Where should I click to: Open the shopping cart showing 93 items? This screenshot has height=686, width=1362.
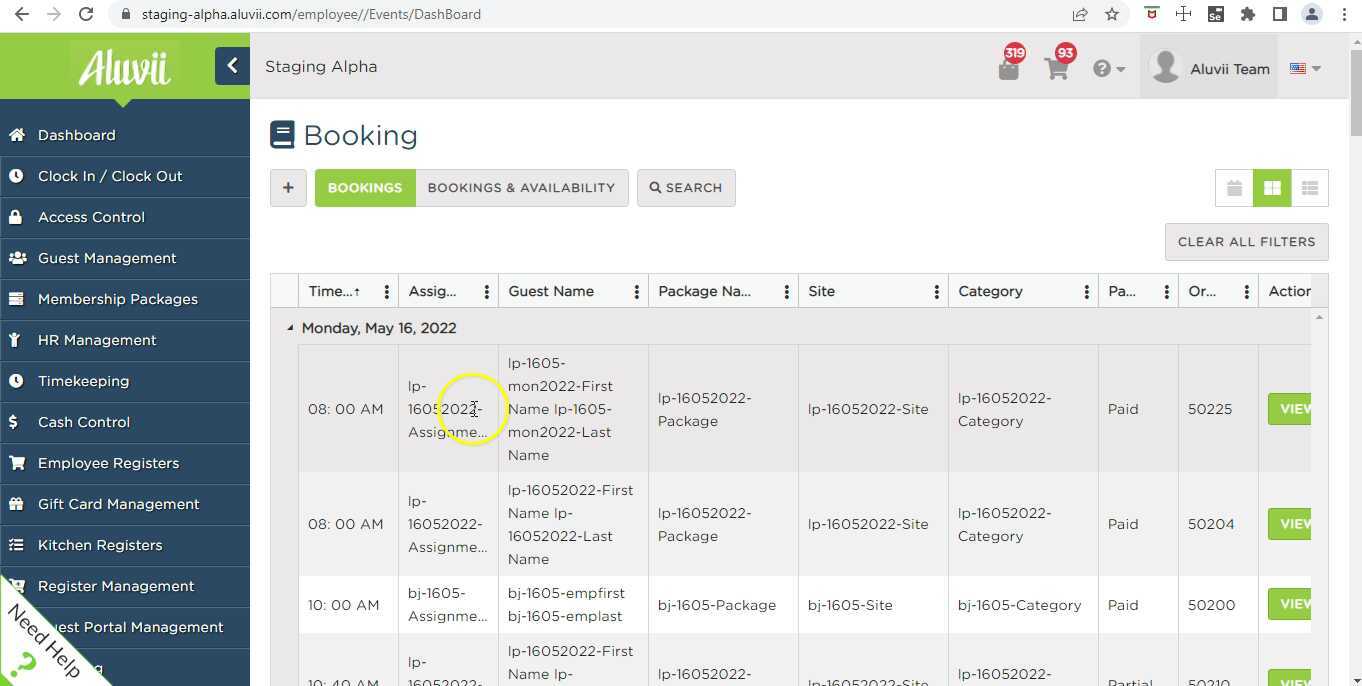coord(1056,67)
